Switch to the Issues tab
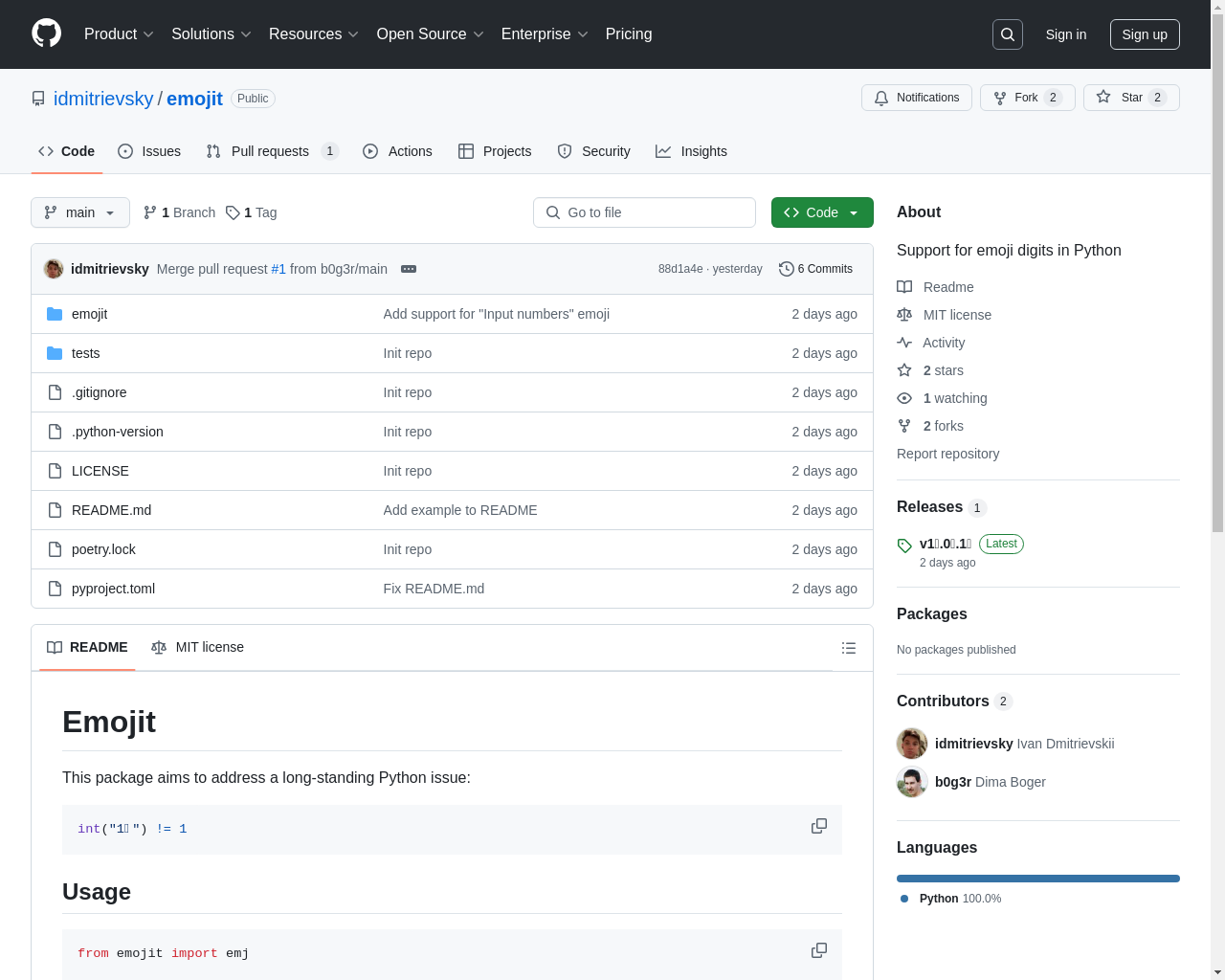The height and width of the screenshot is (980, 1225). [x=149, y=151]
